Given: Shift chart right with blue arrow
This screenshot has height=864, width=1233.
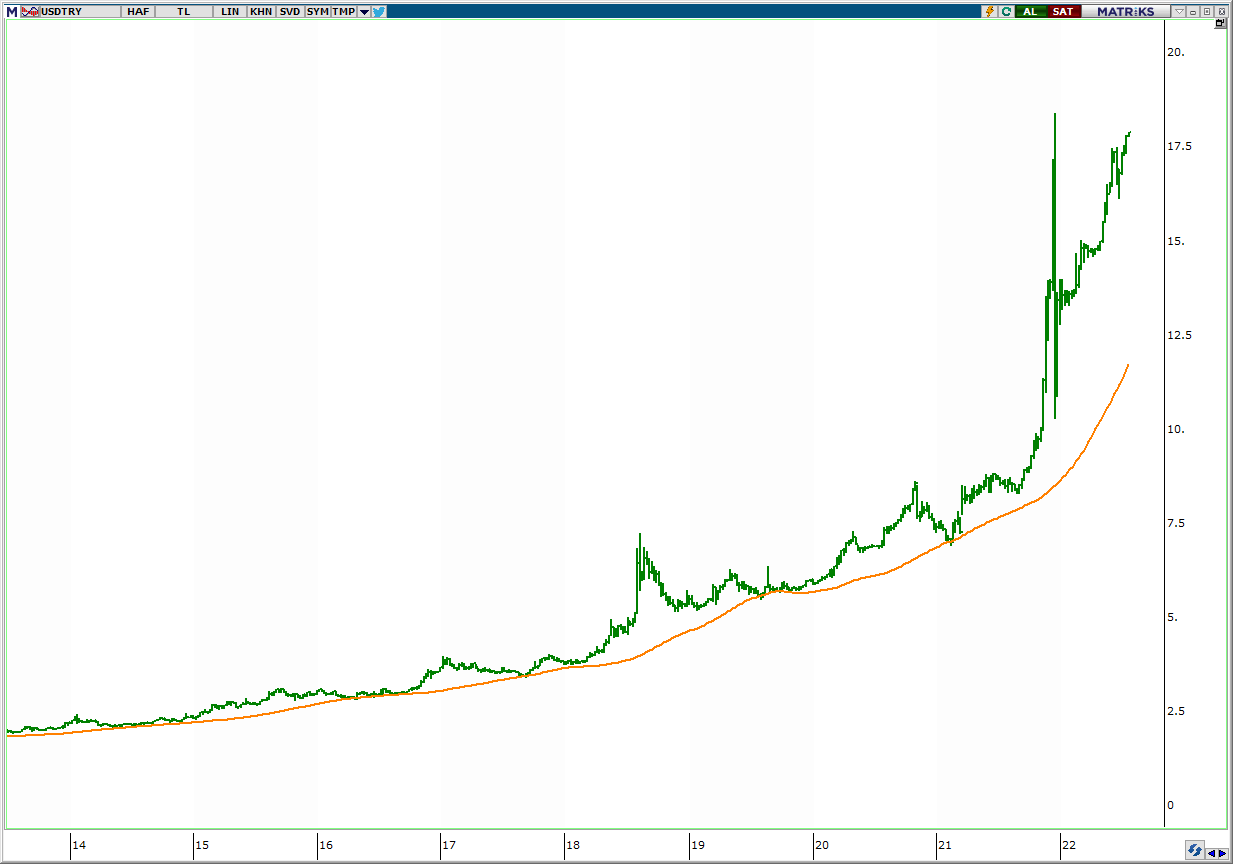Looking at the screenshot, I should point(1224,854).
